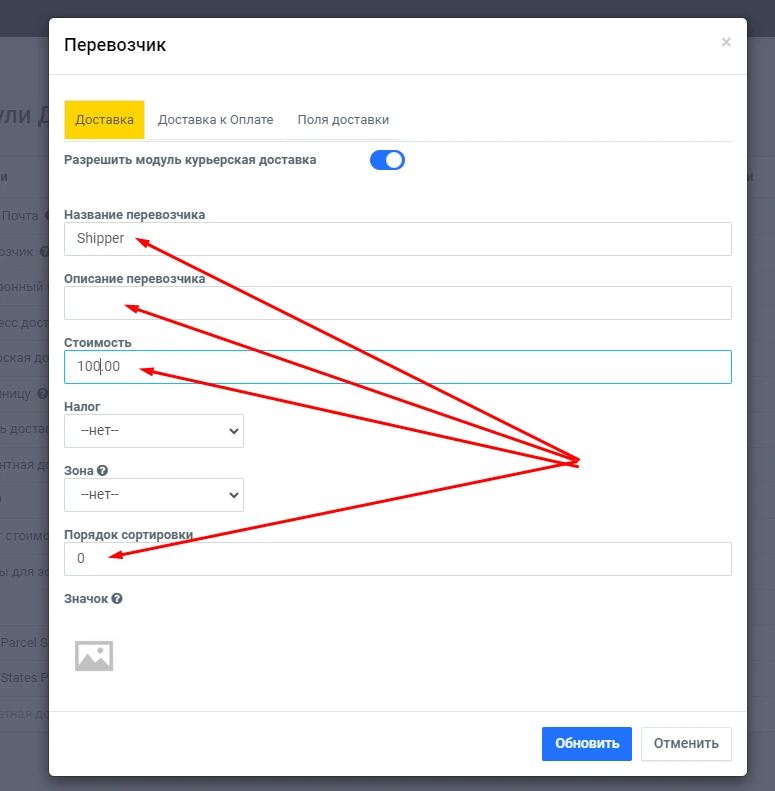
Task: Click the Разрешить модуль курьерская доставка label
Action: (x=190, y=160)
